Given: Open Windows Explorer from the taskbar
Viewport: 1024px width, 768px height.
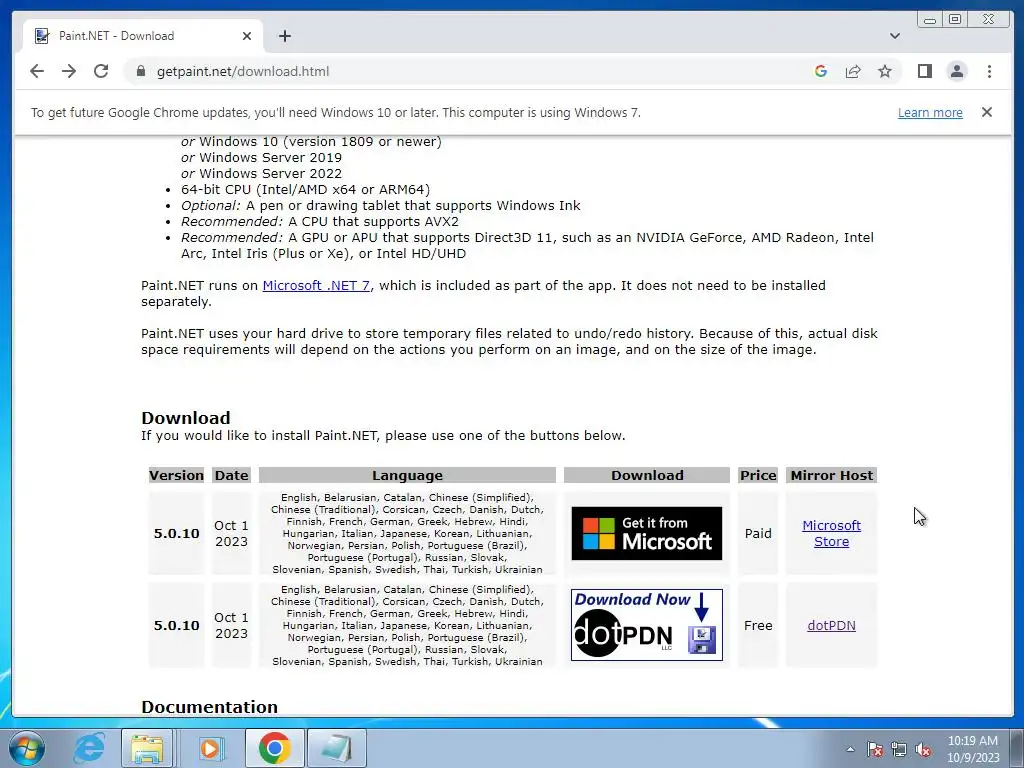Looking at the screenshot, I should click(147, 748).
